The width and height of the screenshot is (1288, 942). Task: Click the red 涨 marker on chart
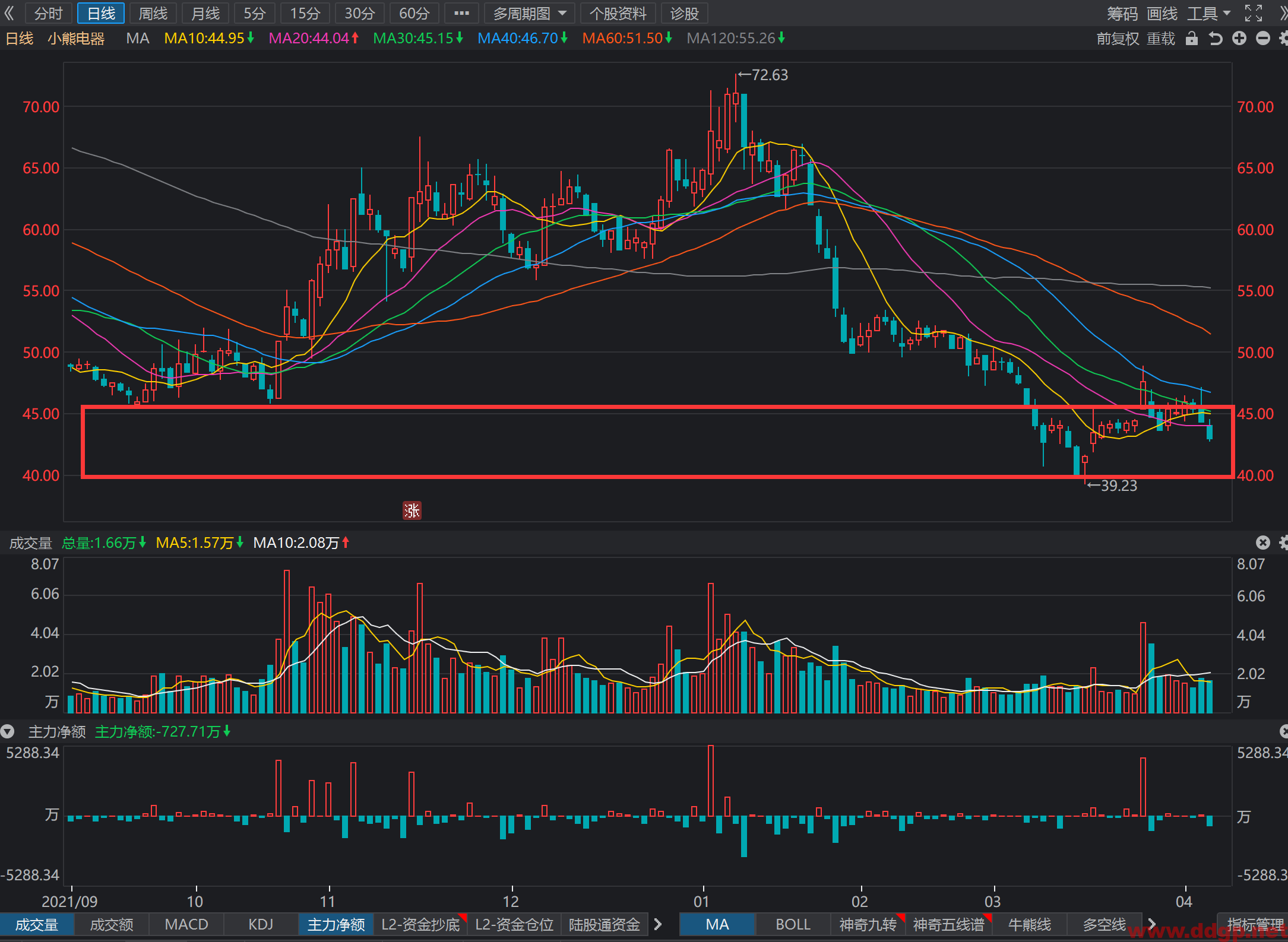[x=412, y=510]
